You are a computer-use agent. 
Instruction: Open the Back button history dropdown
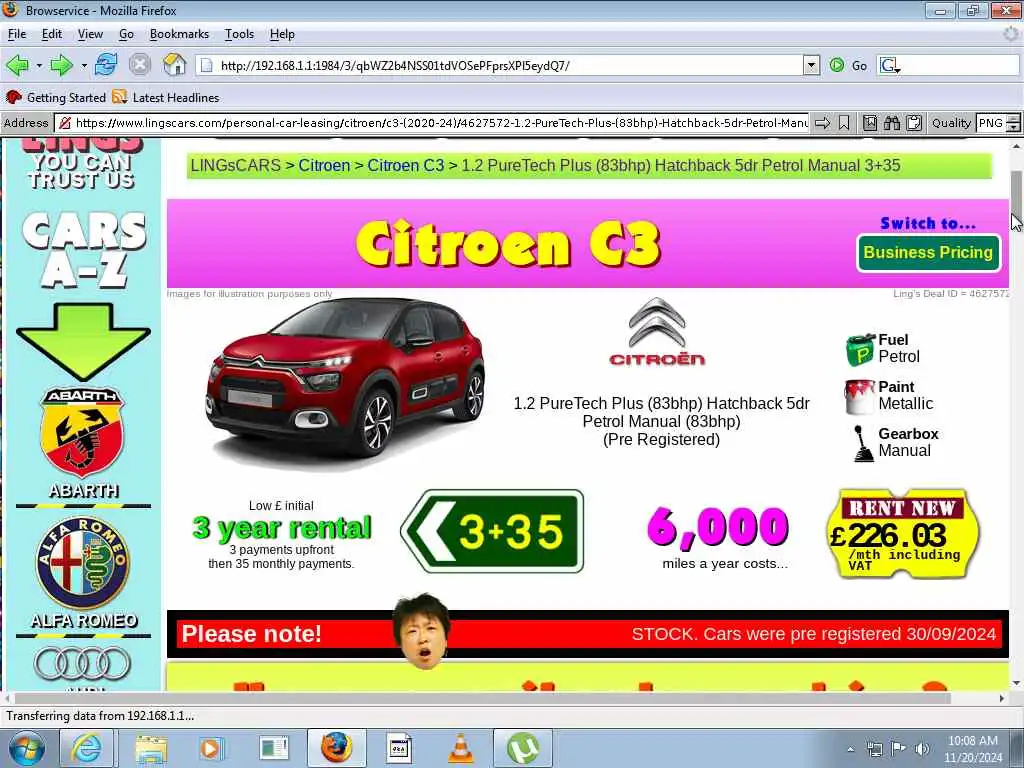coord(39,65)
